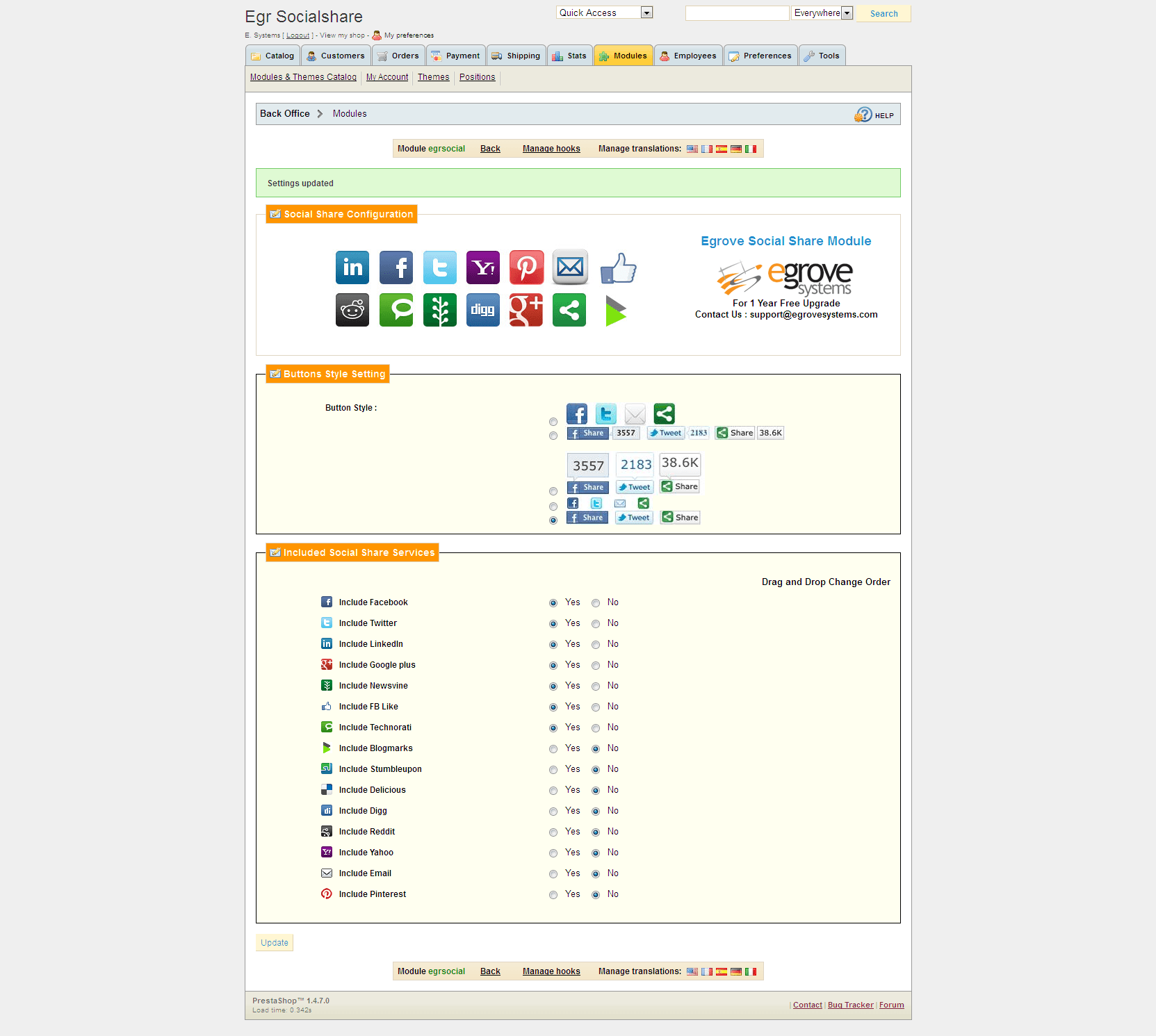Screen dimensions: 1156x1036
Task: Open Modules & Themes Catalog link
Action: click(x=303, y=77)
